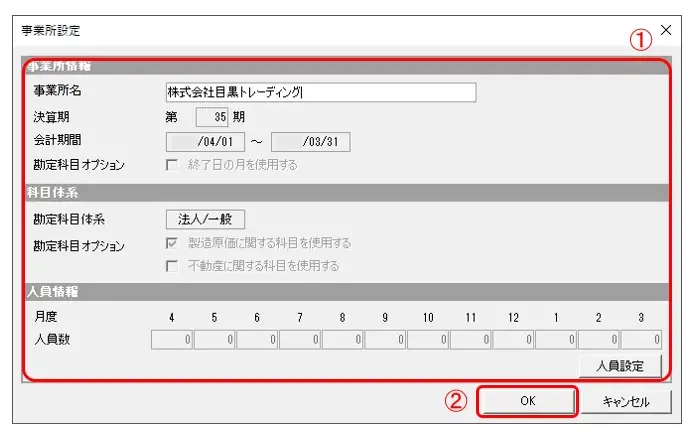The height and width of the screenshot is (435, 693).
Task: Open the 法人/一般 勘定科目体系 selector
Action: coord(204,219)
